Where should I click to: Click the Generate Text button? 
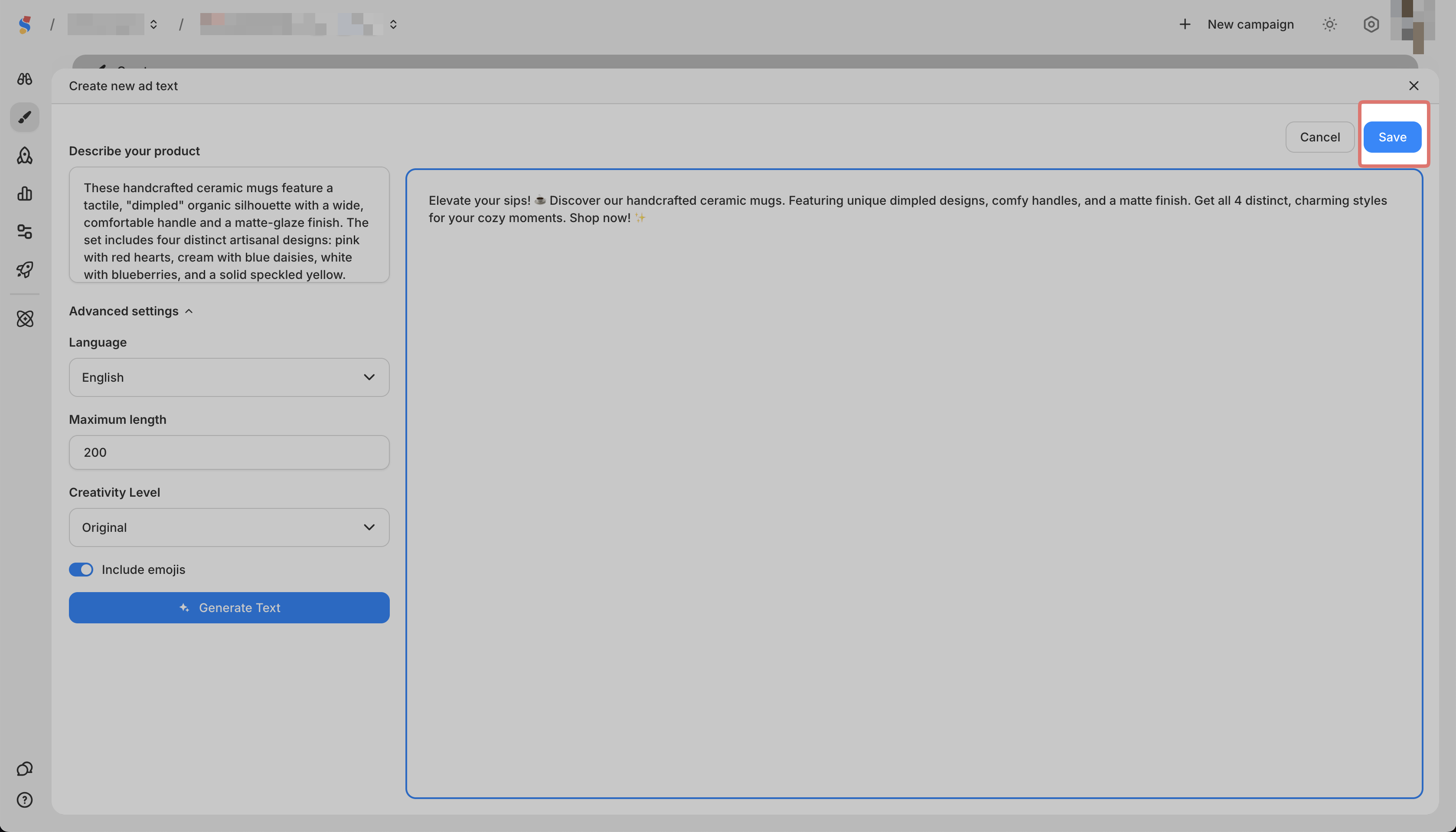tap(229, 607)
